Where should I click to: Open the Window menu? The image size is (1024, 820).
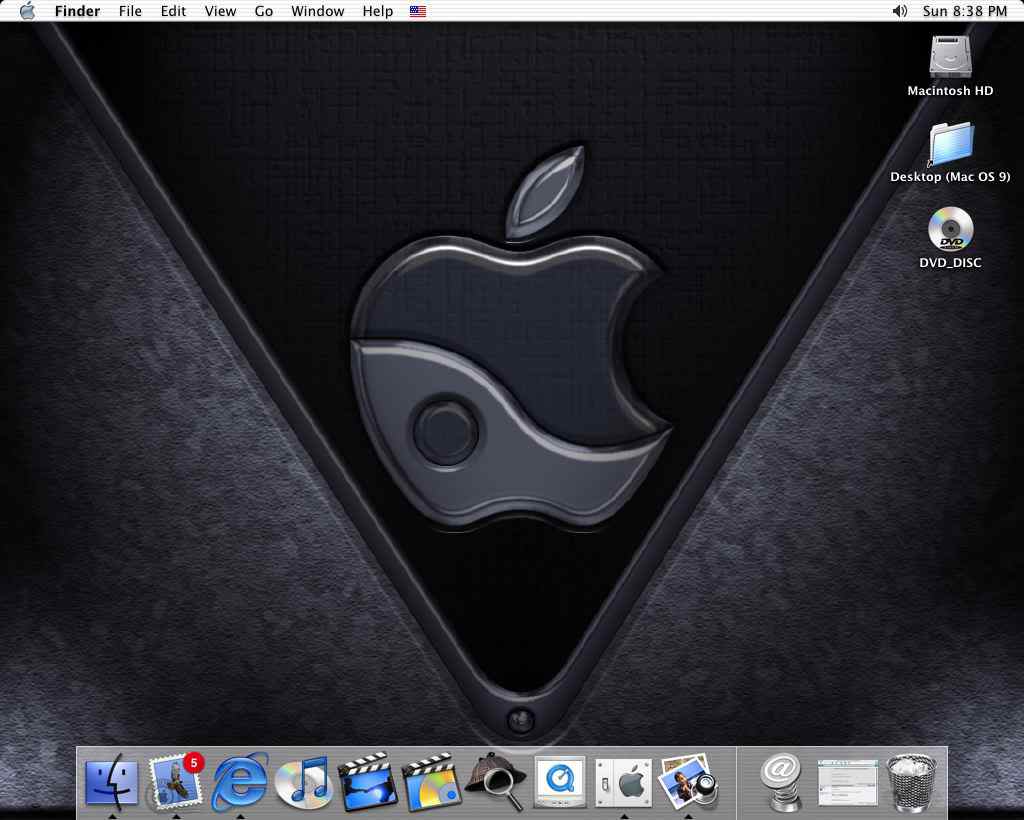click(x=317, y=11)
